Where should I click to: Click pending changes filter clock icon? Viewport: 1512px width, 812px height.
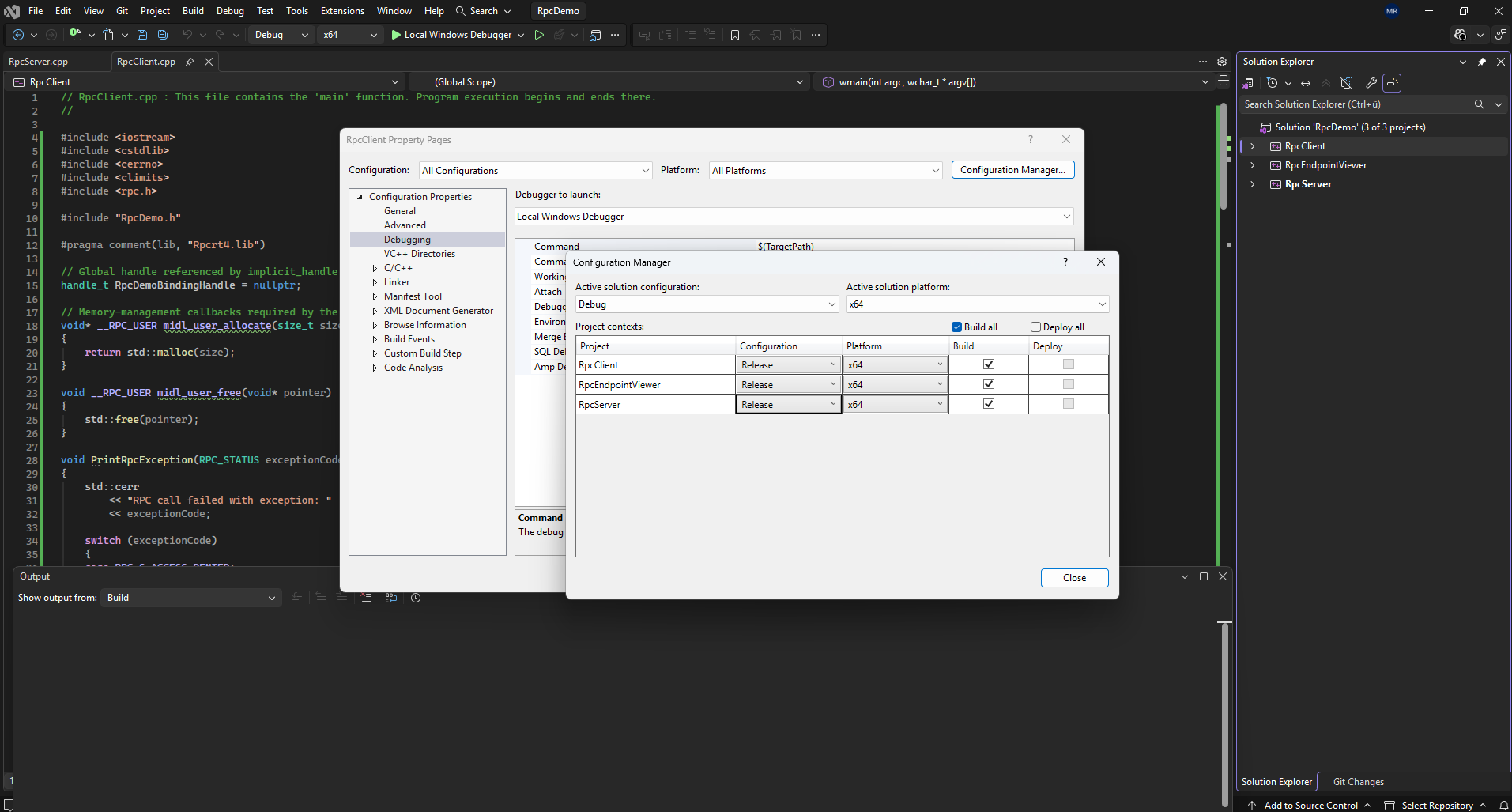(x=1272, y=83)
